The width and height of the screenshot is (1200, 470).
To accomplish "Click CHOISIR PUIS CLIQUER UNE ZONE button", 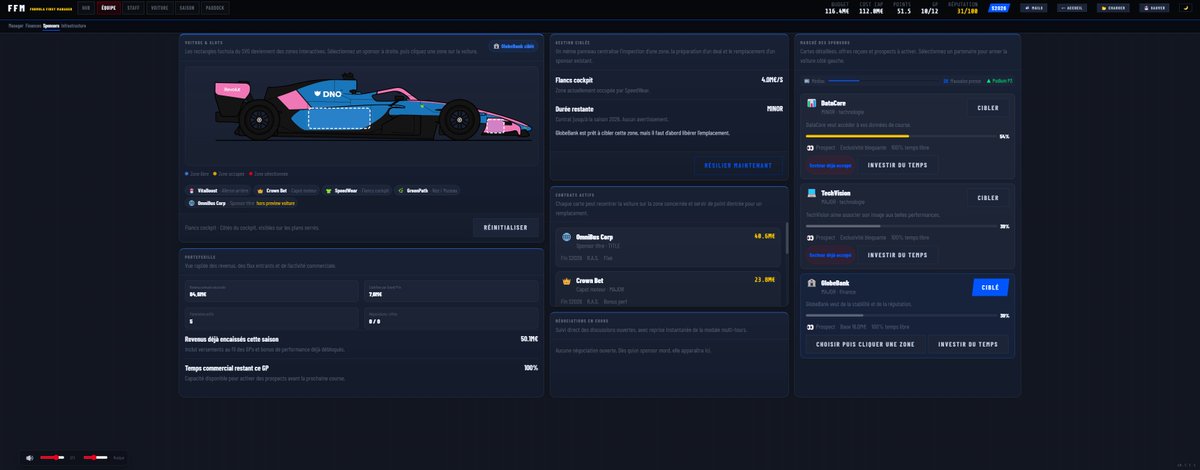I will tap(864, 344).
